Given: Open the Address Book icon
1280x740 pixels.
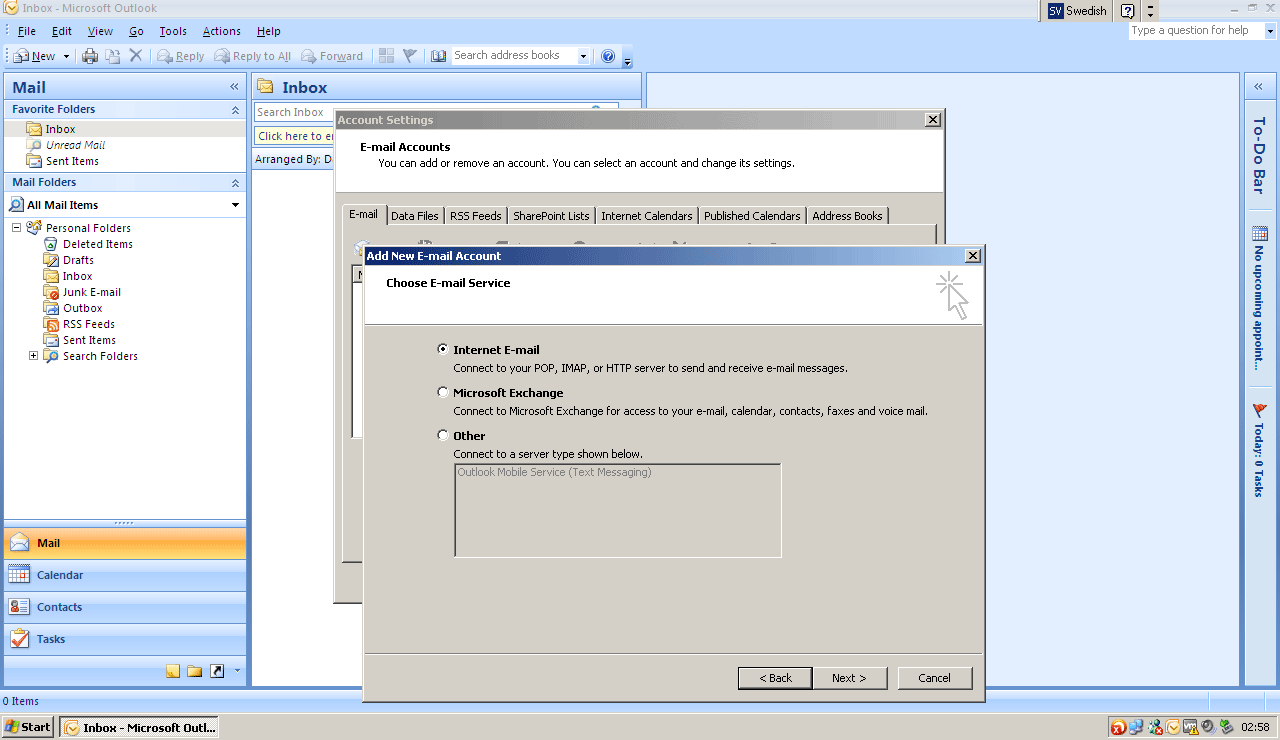Looking at the screenshot, I should click(x=438, y=56).
